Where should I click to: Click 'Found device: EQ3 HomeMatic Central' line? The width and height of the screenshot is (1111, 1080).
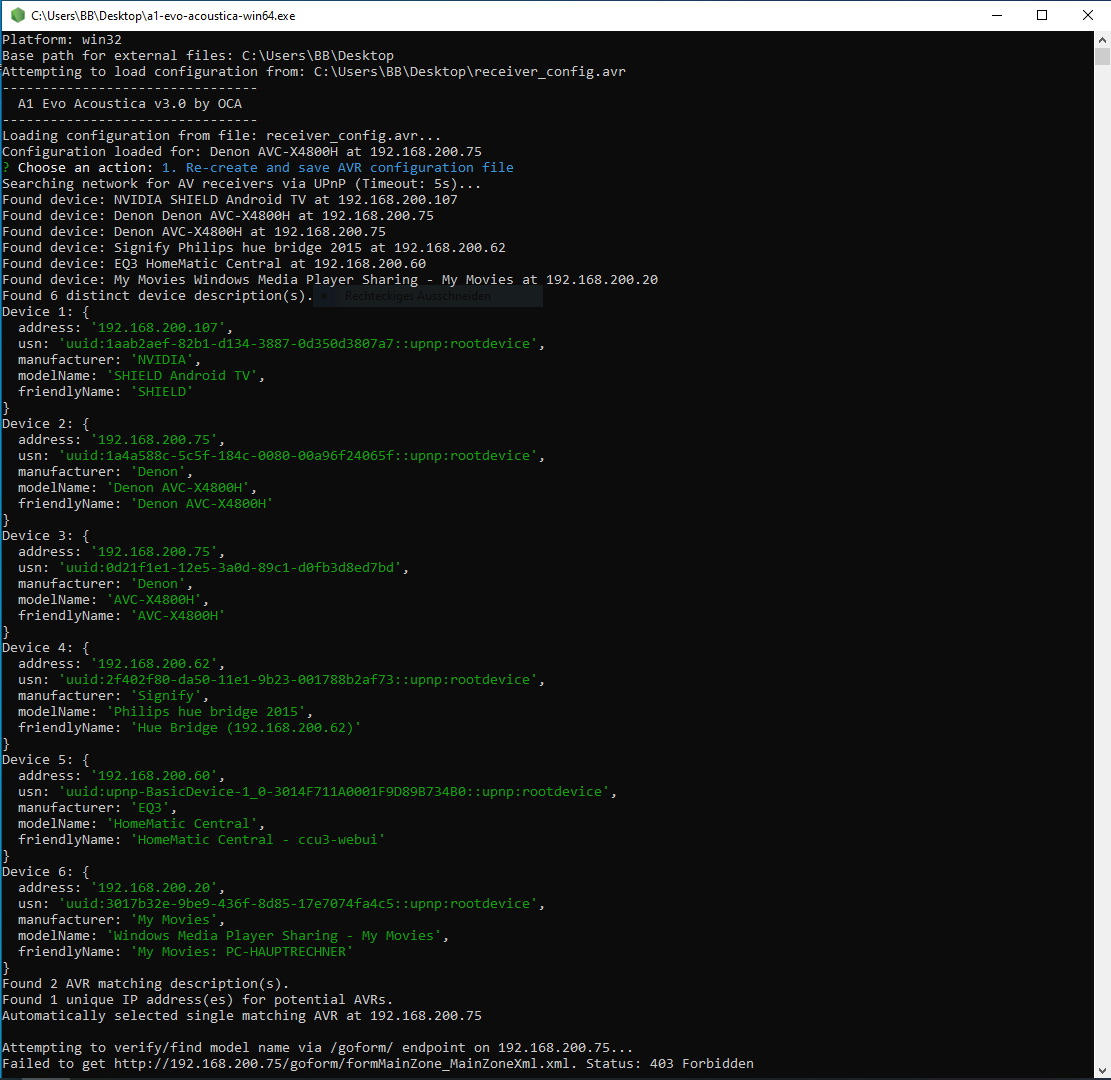point(214,264)
